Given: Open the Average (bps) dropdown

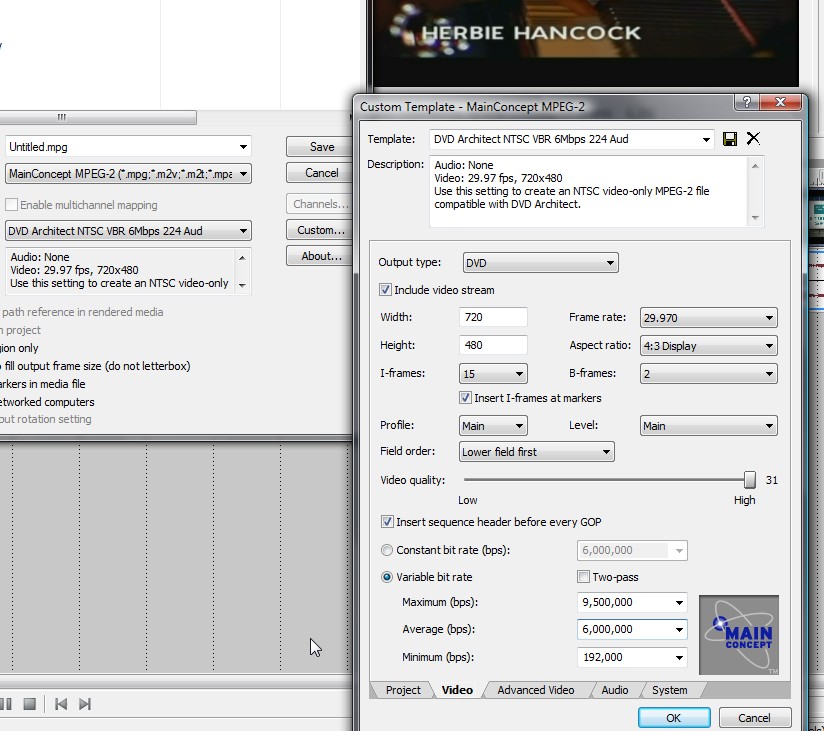Looking at the screenshot, I should coord(679,629).
